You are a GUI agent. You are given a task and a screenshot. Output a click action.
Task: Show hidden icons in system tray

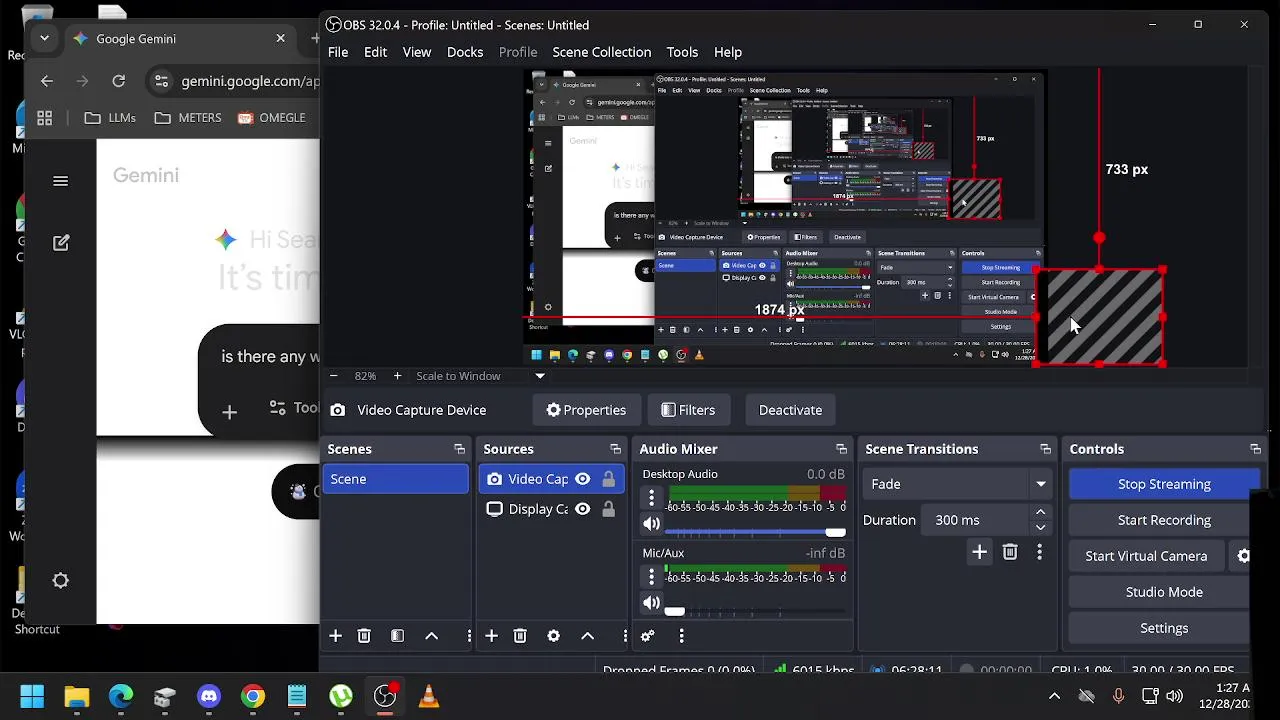click(1054, 696)
